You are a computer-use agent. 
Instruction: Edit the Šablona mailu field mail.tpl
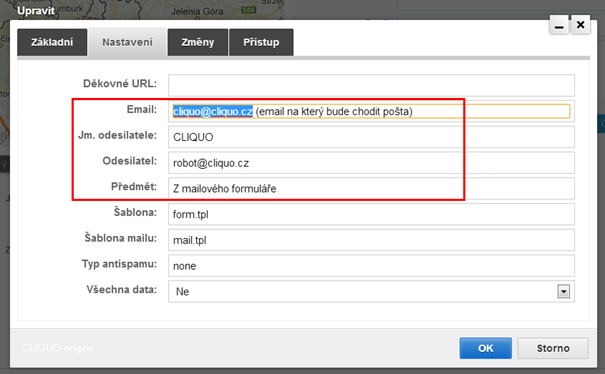371,240
